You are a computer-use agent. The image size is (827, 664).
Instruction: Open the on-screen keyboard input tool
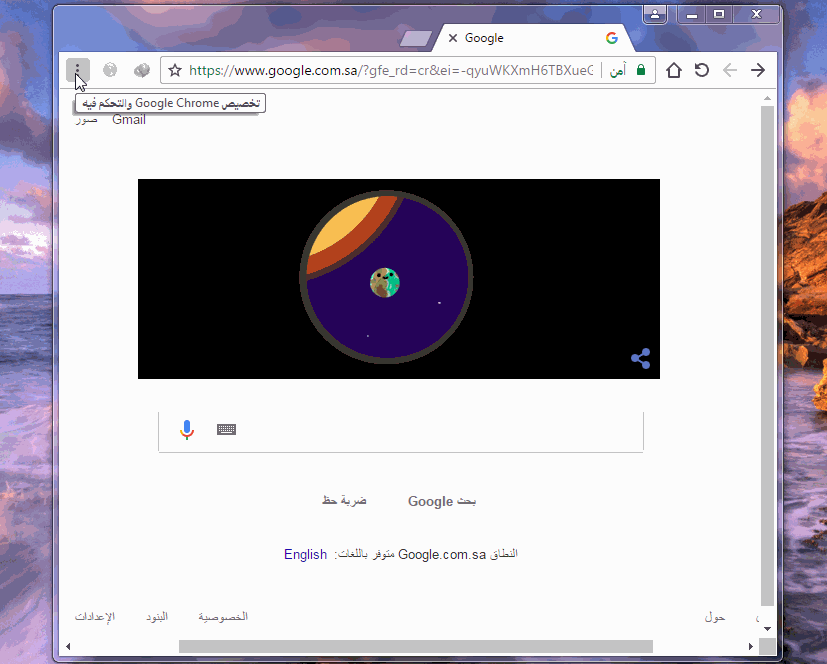pos(226,430)
